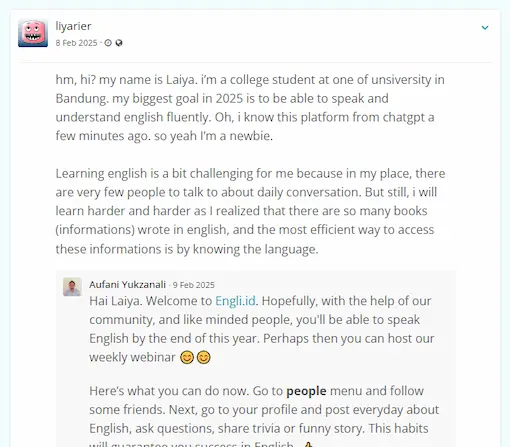Open the 9 Feb 2025 comment timestamp

coord(194,285)
